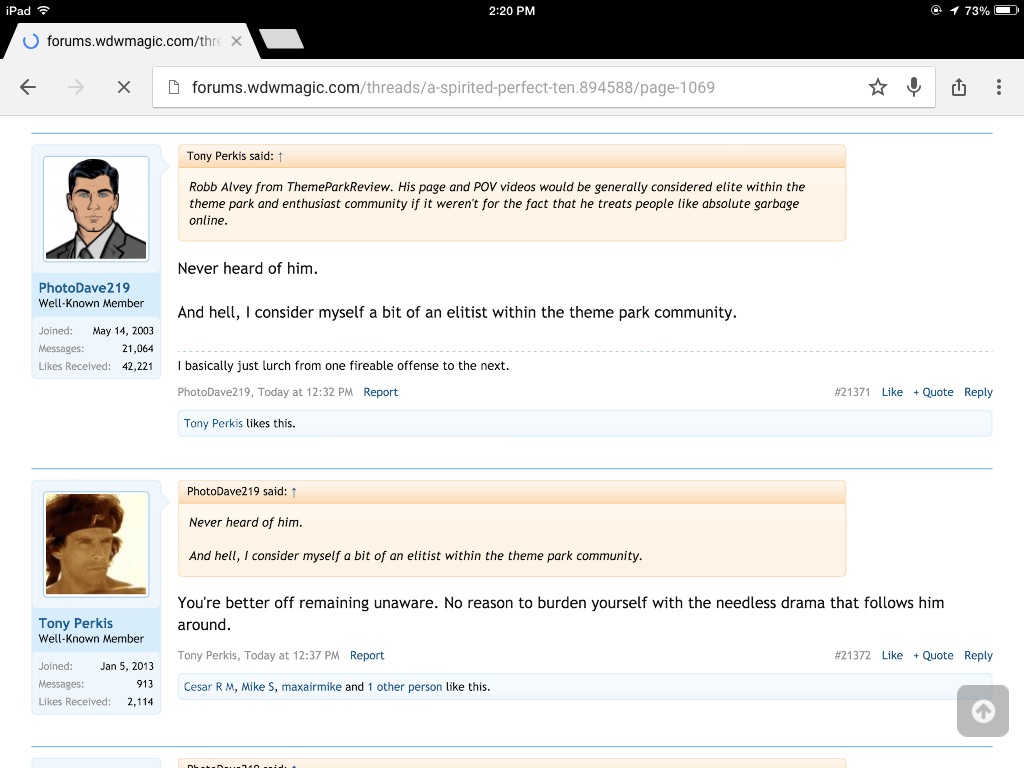Reply to Tony Perkis post #21372
1024x768 pixels.
click(978, 656)
